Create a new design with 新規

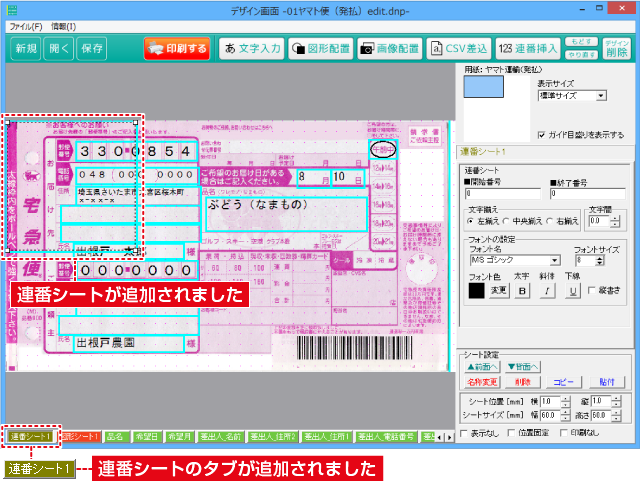(x=26, y=49)
